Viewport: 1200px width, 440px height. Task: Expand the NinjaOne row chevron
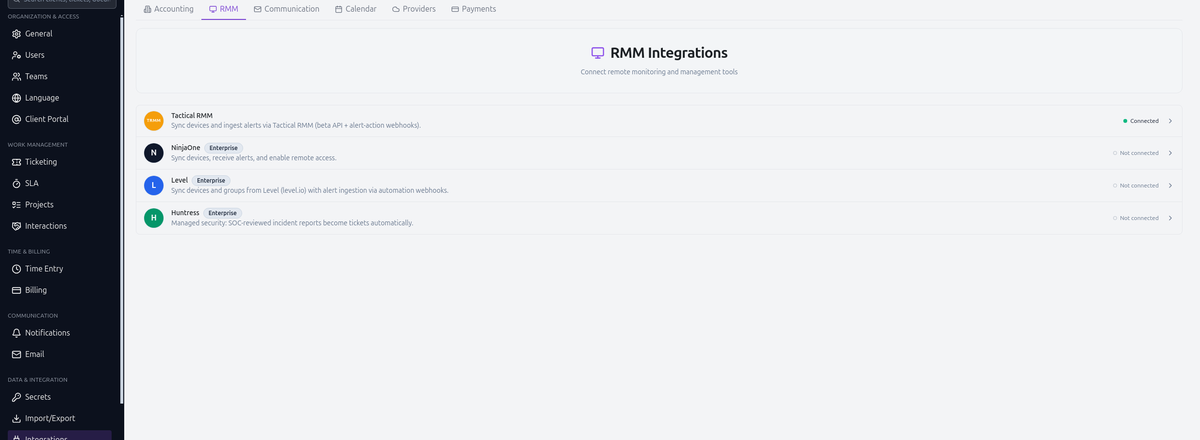coord(1170,153)
